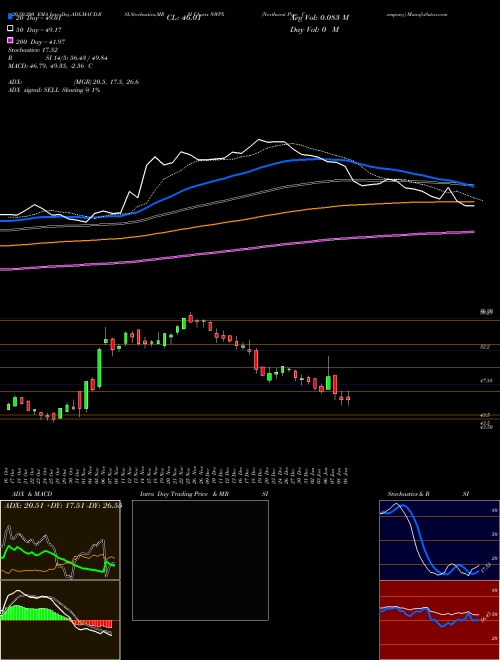Click the last red candlestick on the chart

tap(348, 398)
